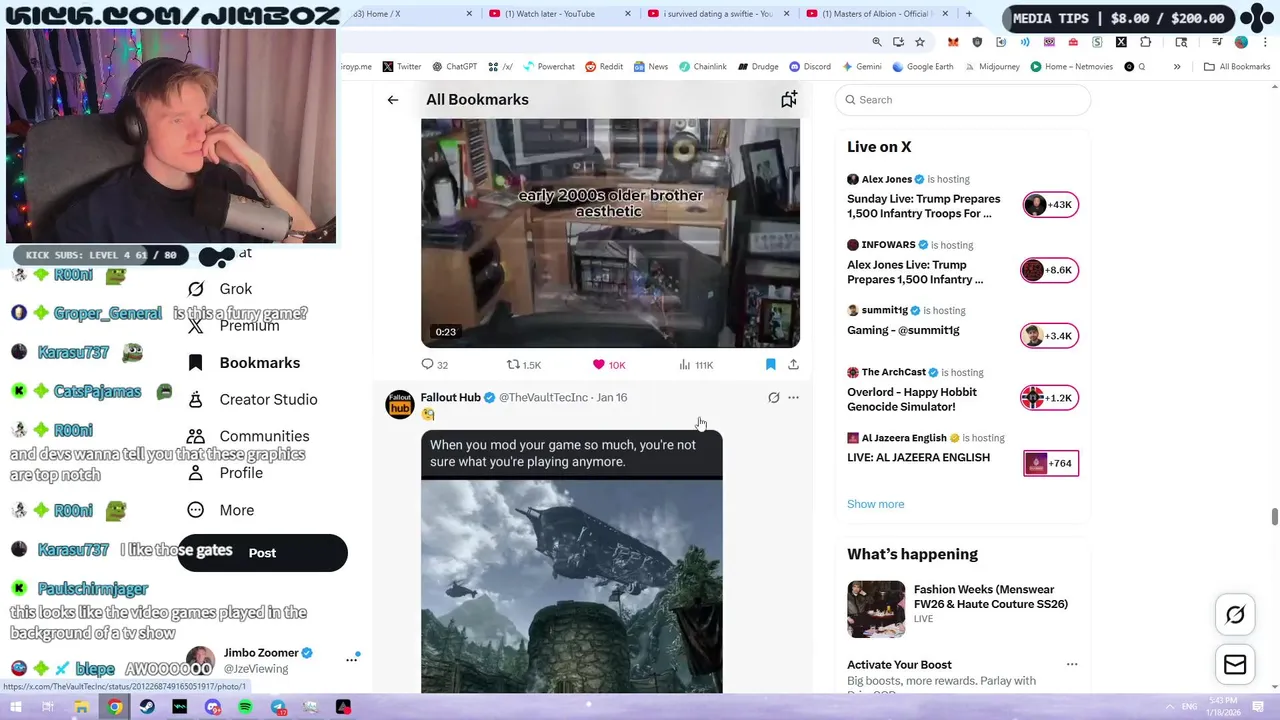
Task: Close the Watch later YouTube tab
Action: pos(628,14)
